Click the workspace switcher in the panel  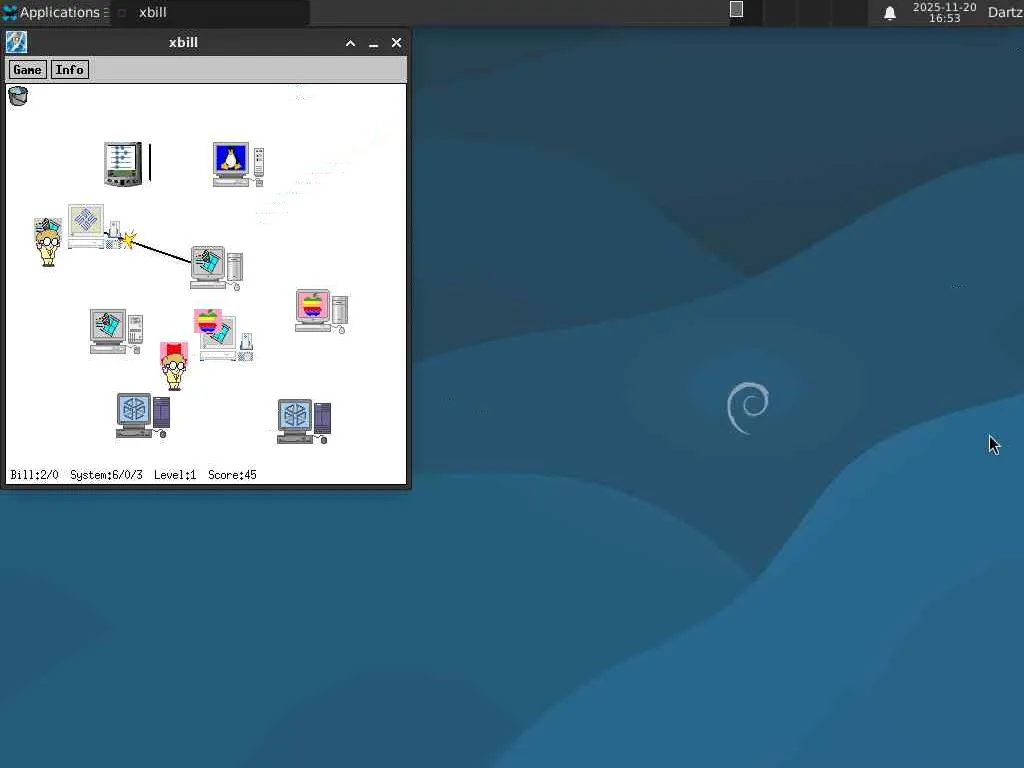coord(798,12)
